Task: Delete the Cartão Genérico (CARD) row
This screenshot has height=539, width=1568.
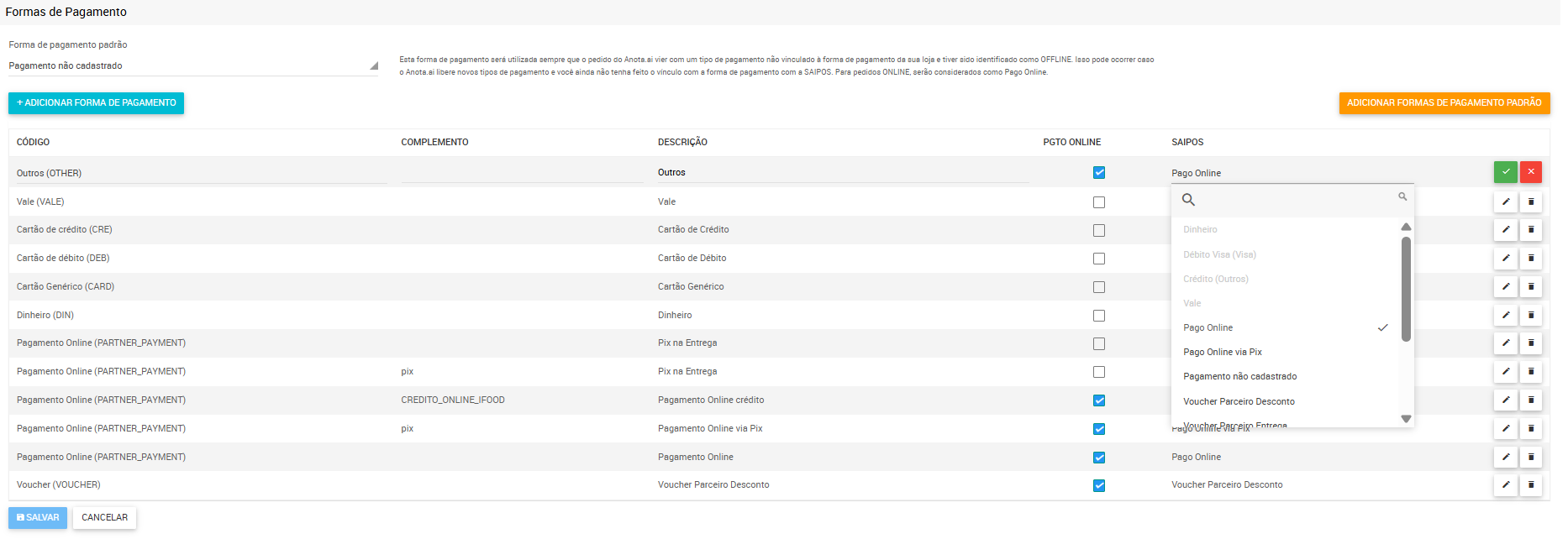Action: (x=1530, y=286)
